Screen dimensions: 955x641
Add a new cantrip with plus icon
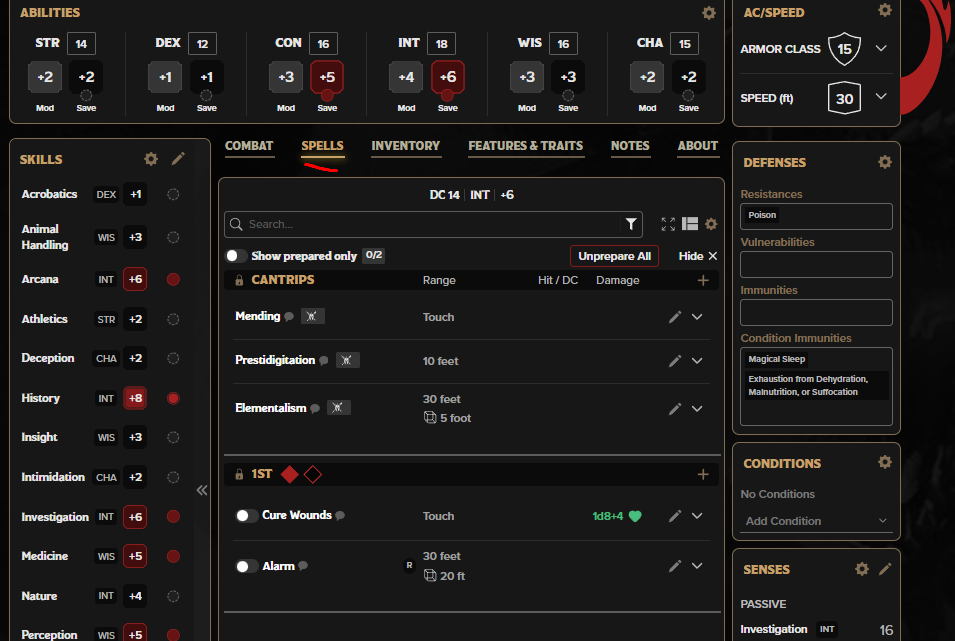(x=703, y=281)
